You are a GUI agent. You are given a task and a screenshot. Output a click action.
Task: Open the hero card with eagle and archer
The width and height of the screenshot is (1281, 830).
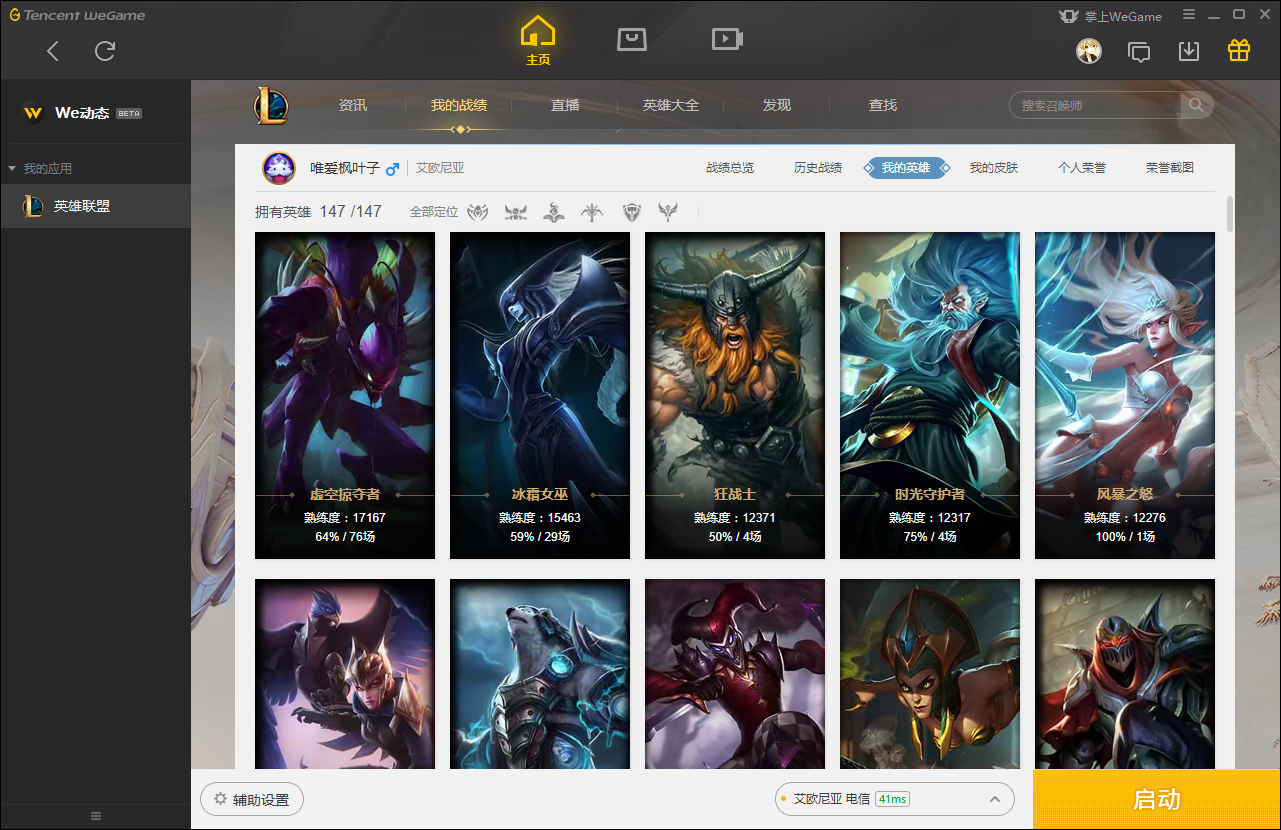coord(345,674)
